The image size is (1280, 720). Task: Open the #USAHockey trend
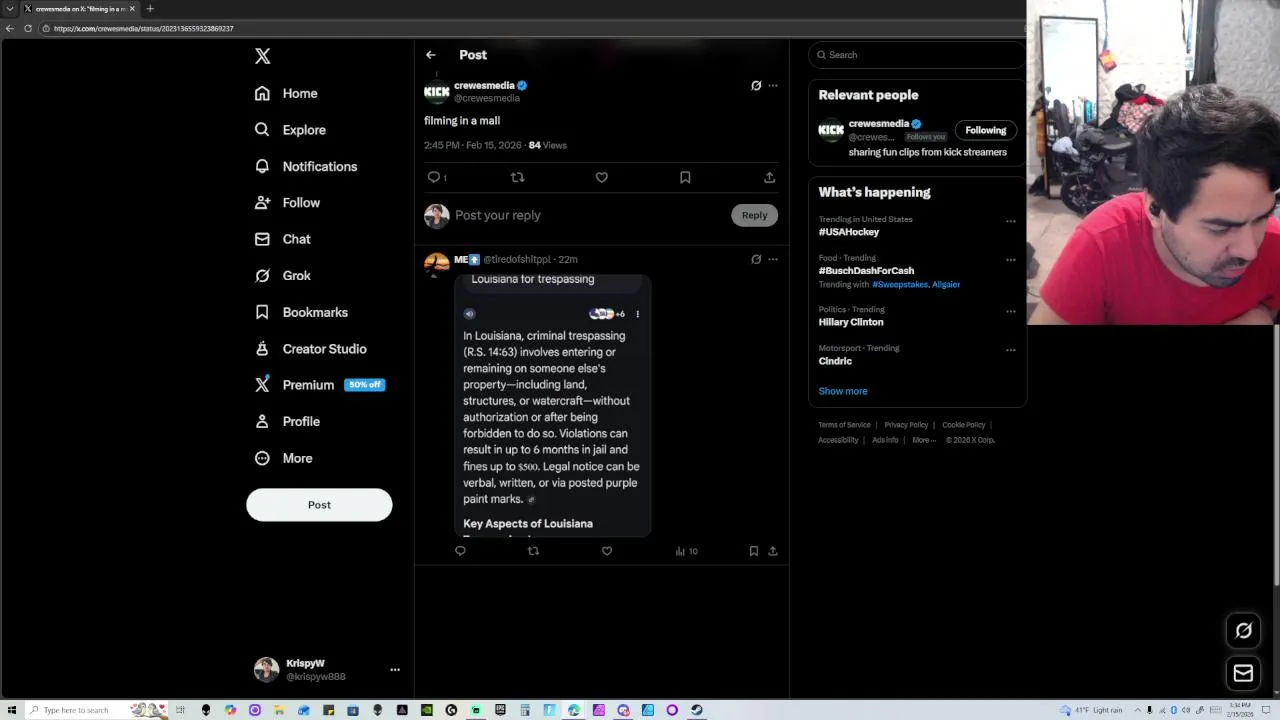(849, 232)
